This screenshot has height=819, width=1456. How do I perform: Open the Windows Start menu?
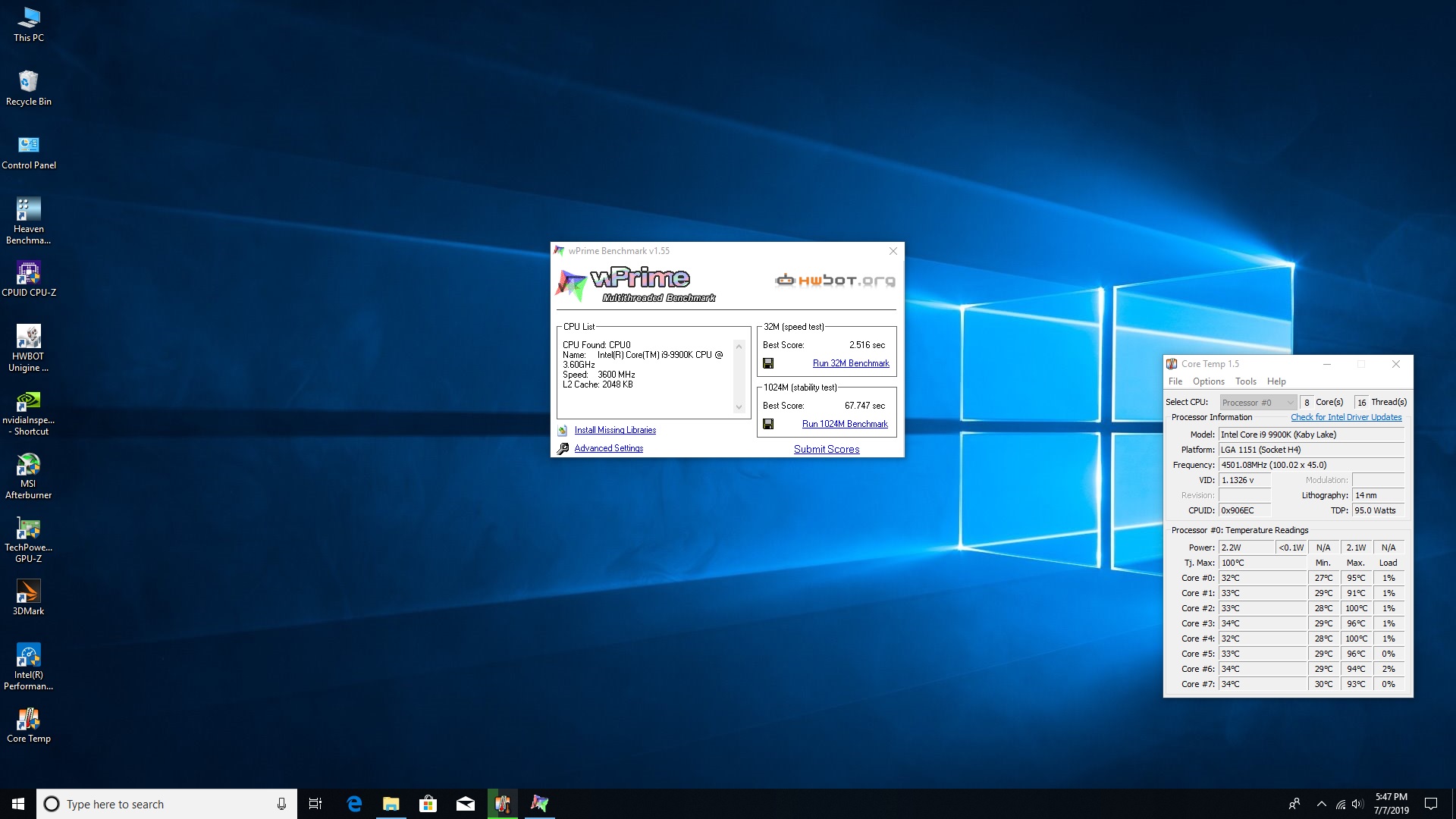18,804
